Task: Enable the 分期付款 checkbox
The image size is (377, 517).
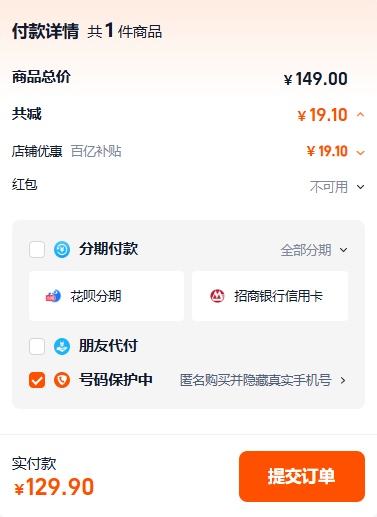Action: pyautogui.click(x=37, y=250)
